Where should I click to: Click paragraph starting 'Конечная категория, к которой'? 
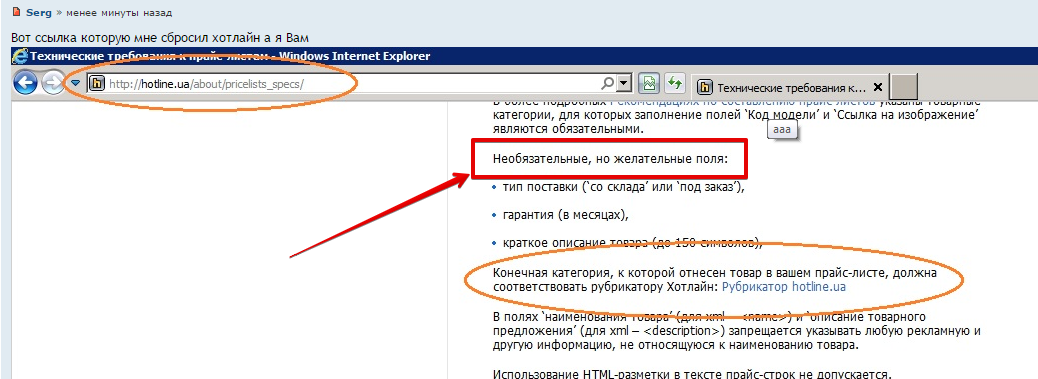715,280
